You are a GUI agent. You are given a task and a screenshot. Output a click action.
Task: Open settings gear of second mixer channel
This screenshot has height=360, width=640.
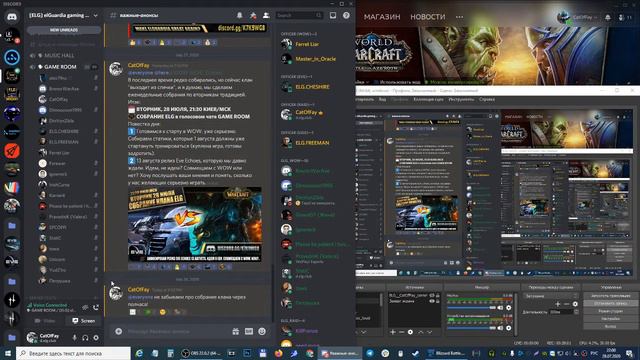coord(509,328)
